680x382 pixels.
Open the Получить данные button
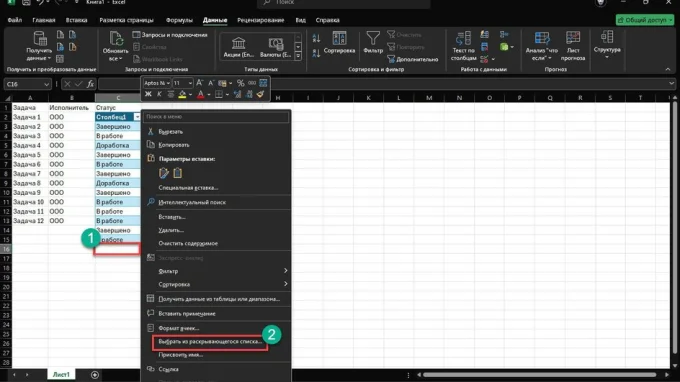coord(39,46)
